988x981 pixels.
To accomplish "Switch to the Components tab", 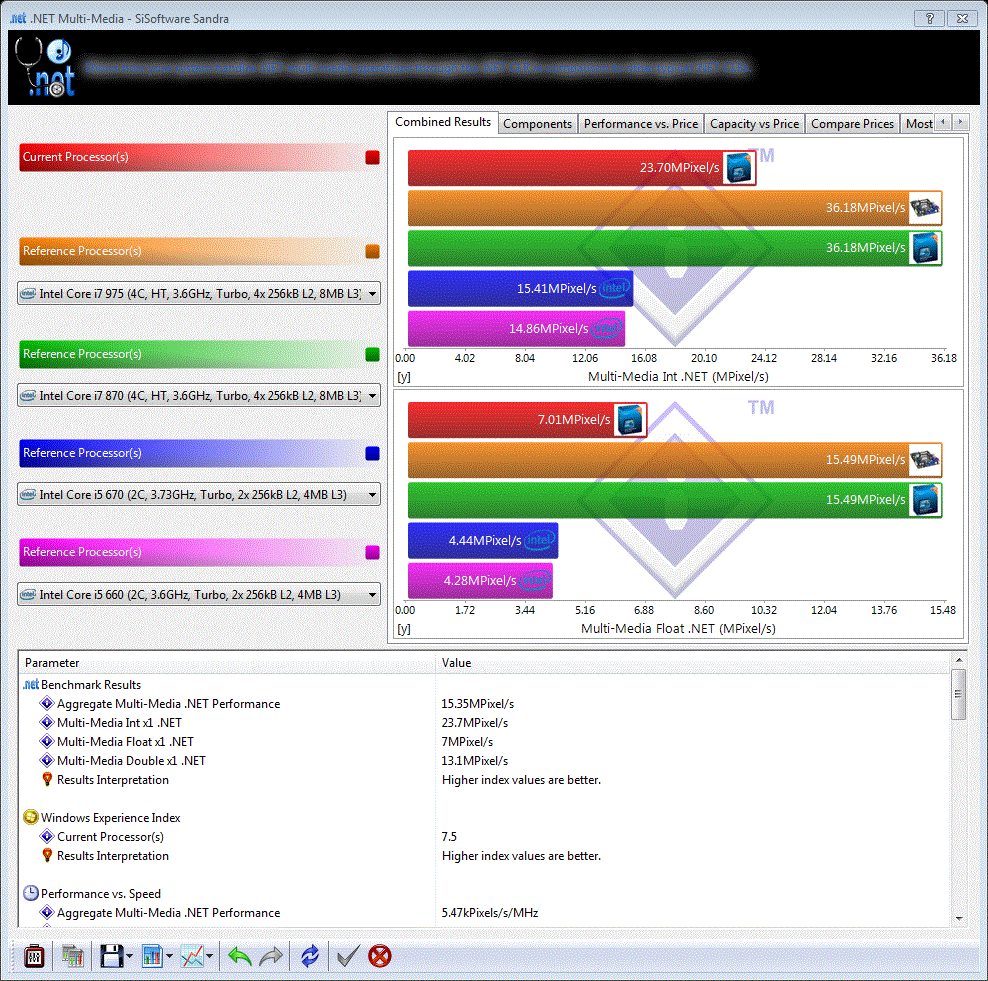I will point(537,124).
